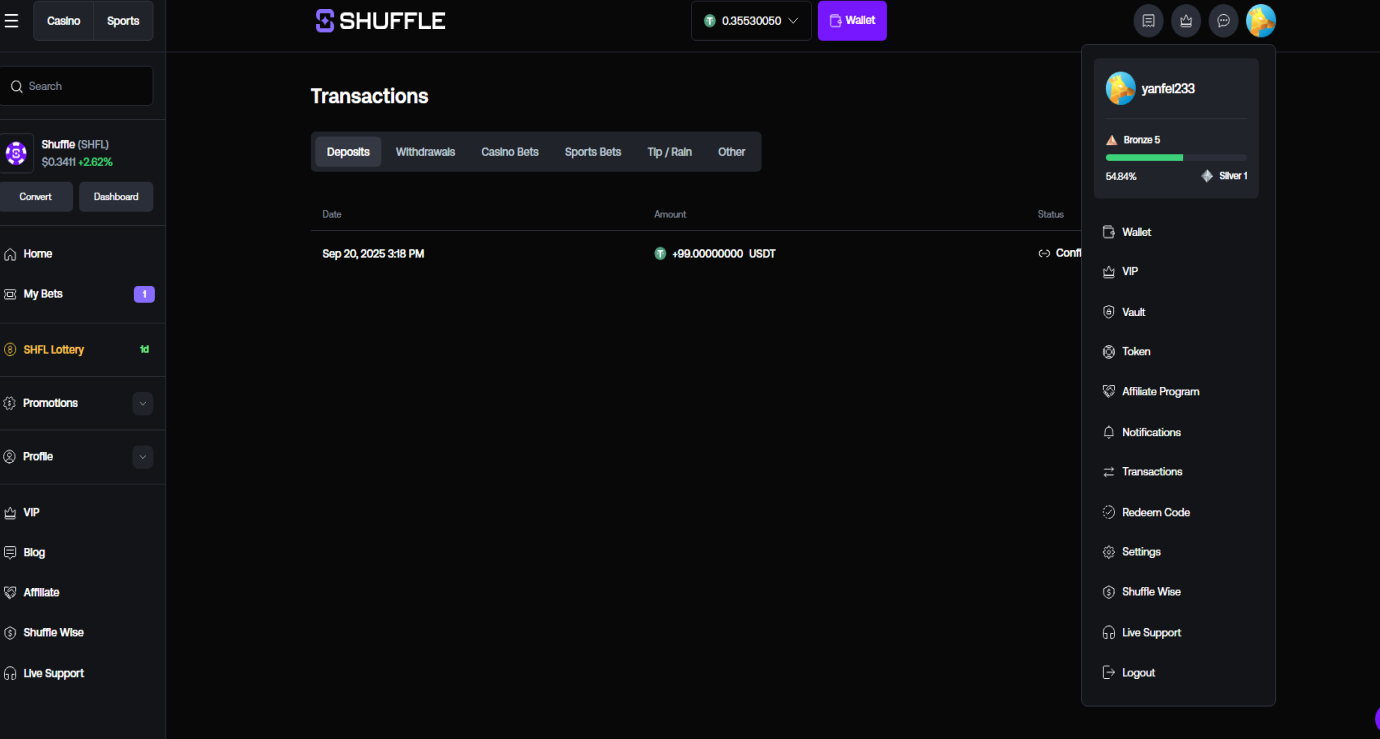Click the Convert button
Screen dimensions: 1380x739
(x=36, y=197)
